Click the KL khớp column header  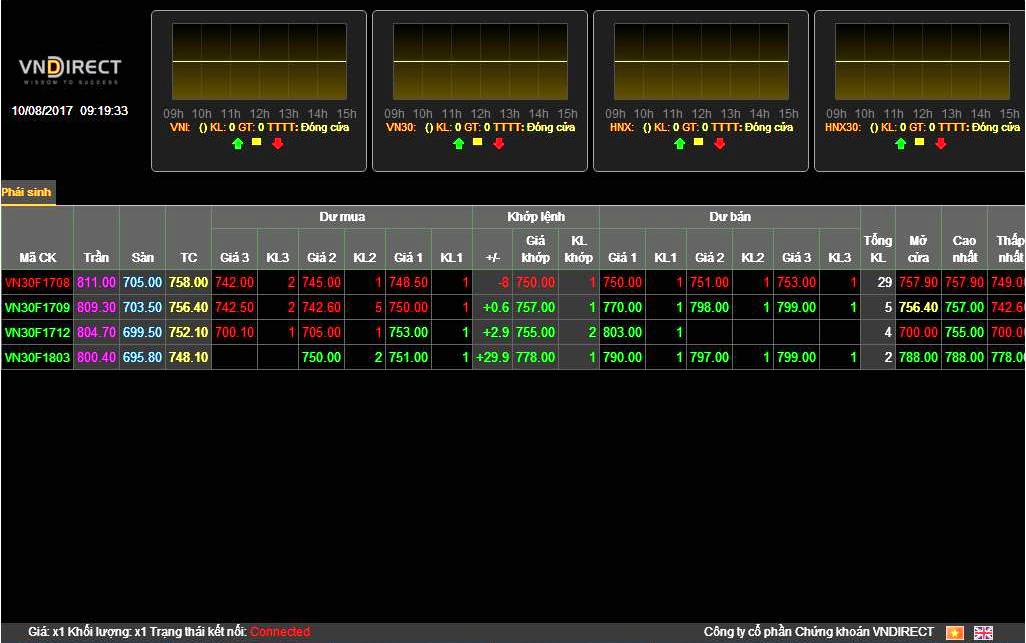tap(578, 249)
